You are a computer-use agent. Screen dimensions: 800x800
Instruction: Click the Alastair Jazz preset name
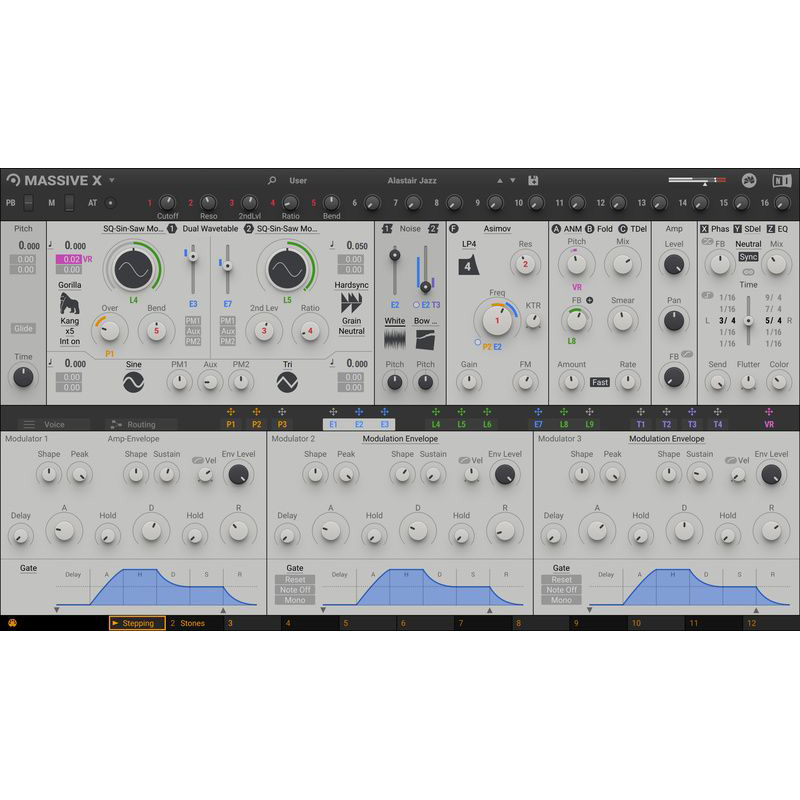pos(412,181)
